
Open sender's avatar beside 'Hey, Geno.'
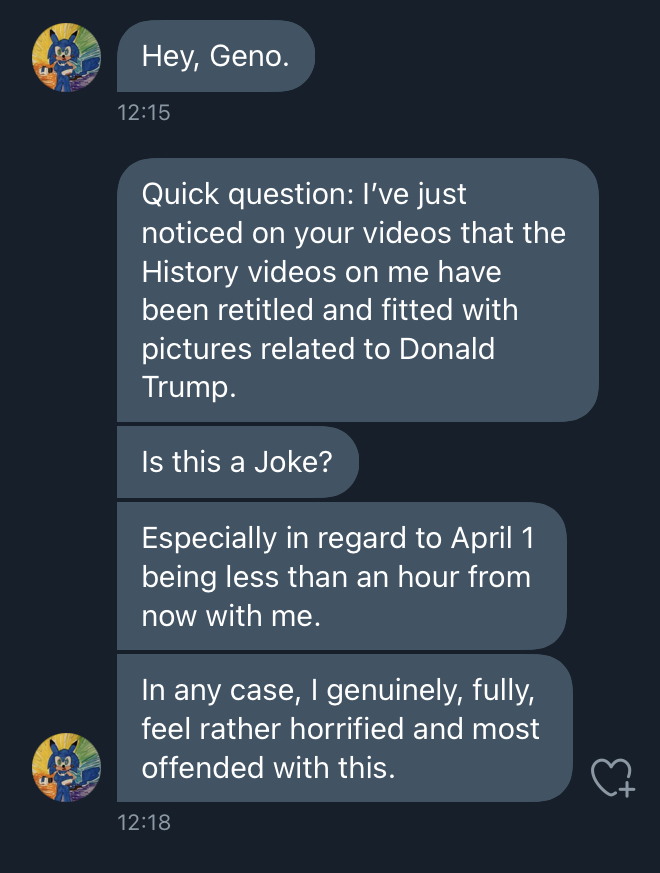[66, 57]
